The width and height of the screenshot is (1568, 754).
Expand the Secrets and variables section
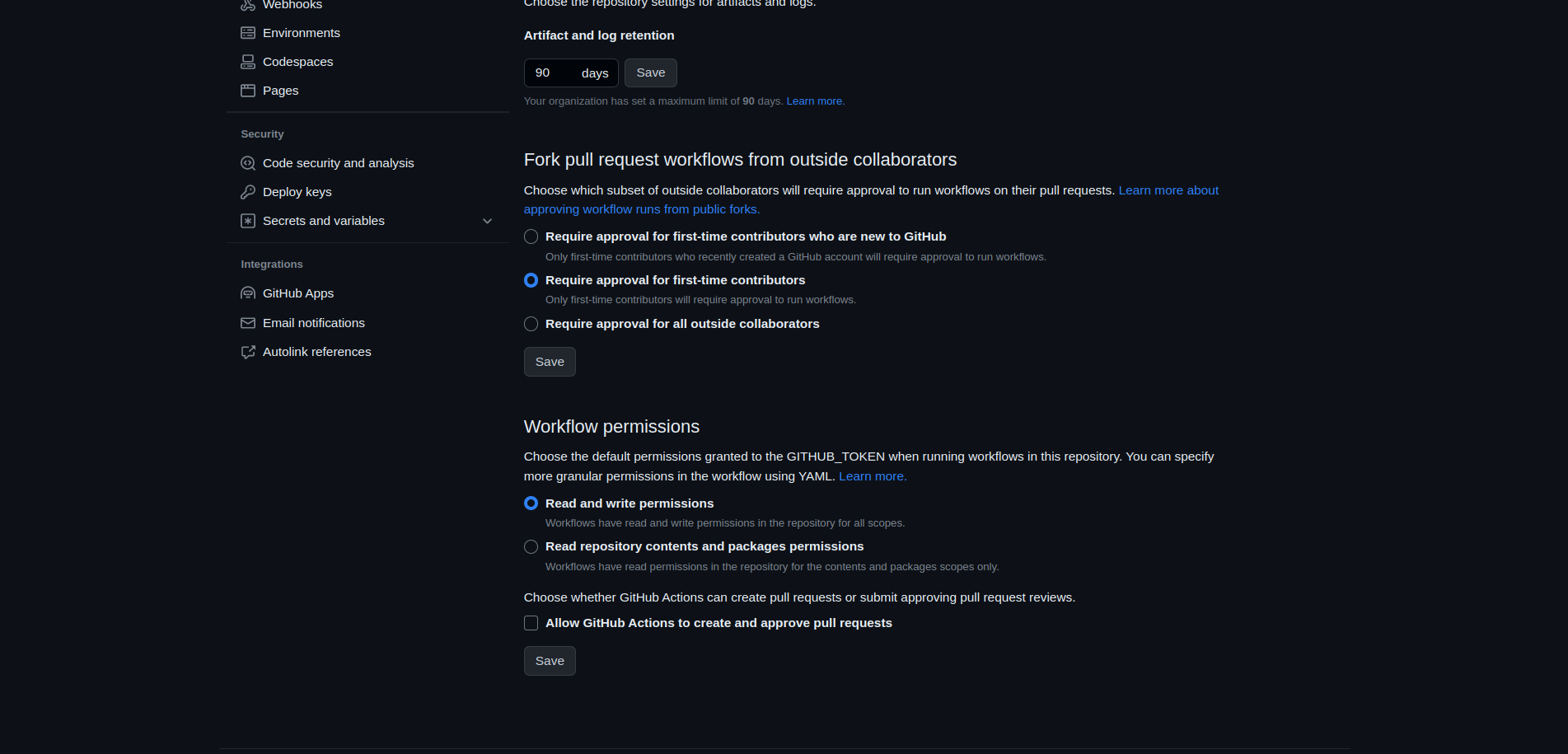click(x=487, y=221)
